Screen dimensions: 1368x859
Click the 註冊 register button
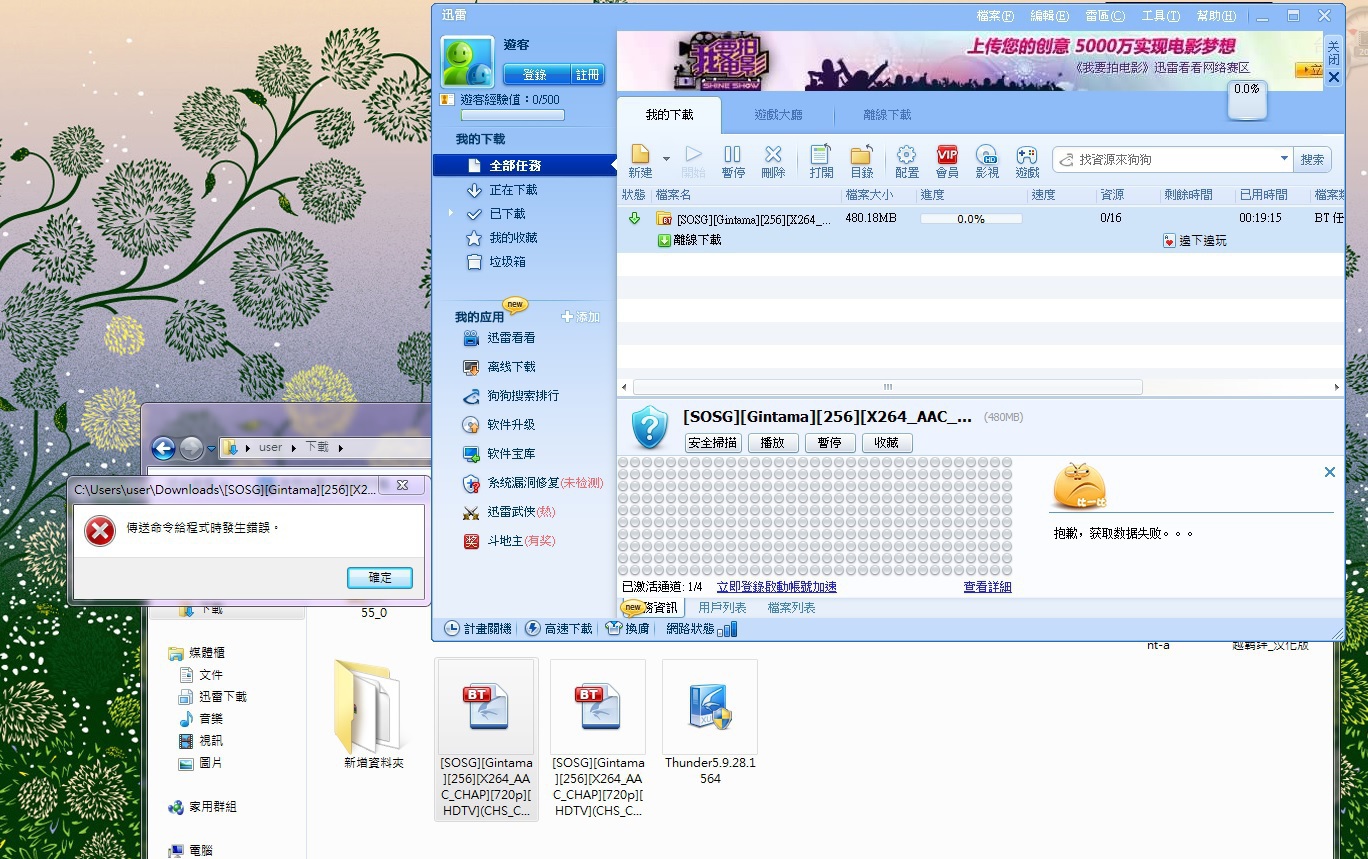point(587,75)
